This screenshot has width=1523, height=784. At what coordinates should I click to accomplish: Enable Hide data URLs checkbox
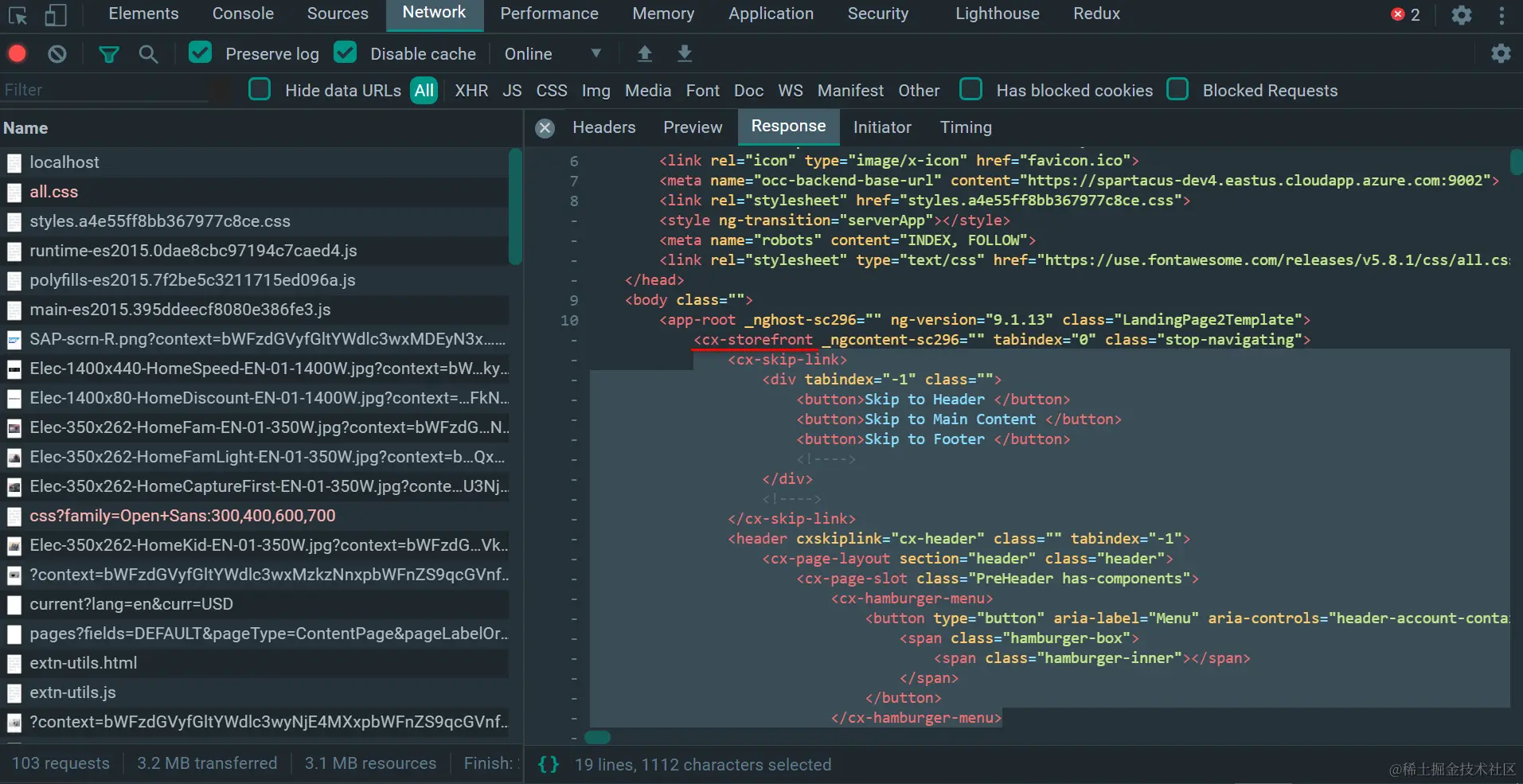(x=260, y=89)
